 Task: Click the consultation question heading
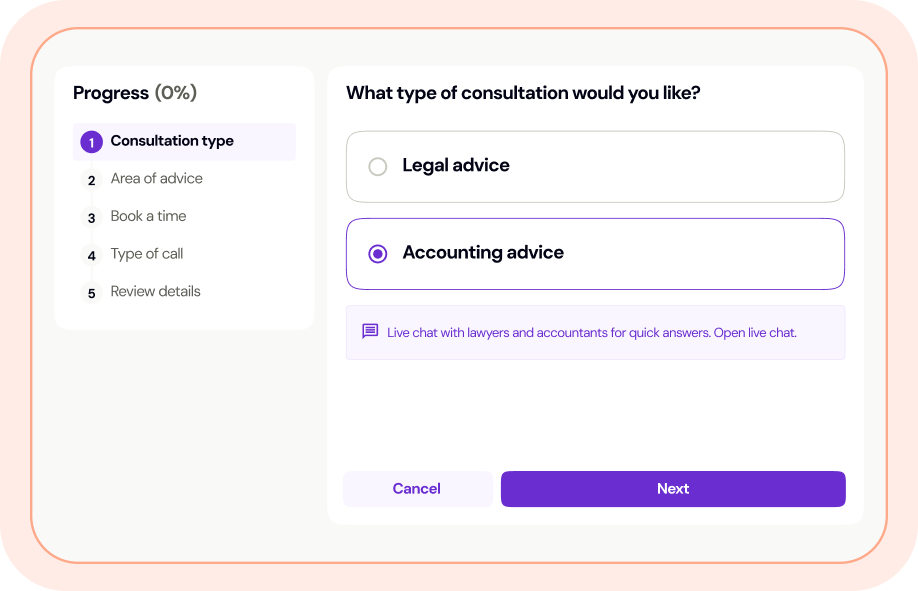522,93
